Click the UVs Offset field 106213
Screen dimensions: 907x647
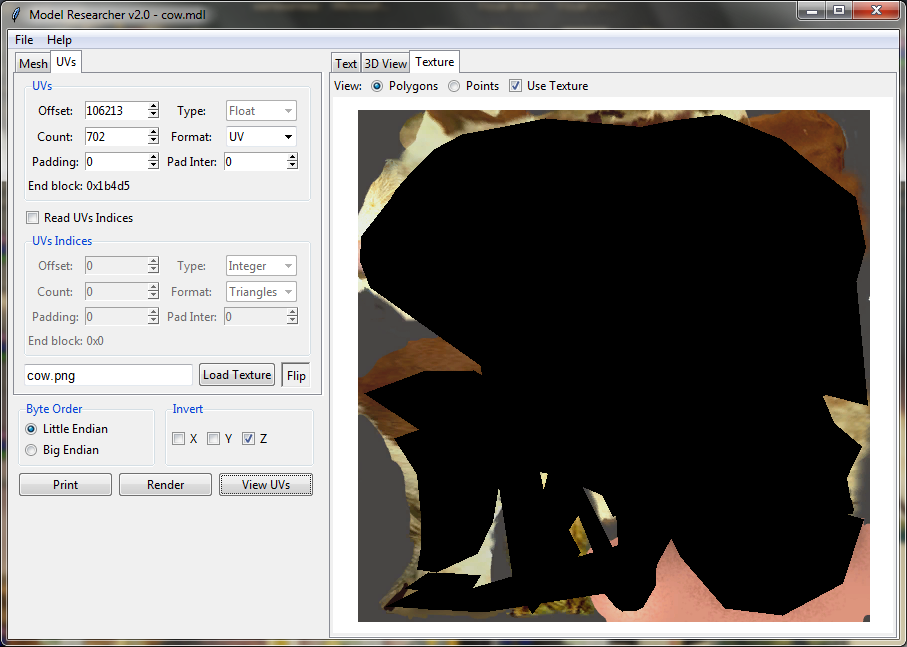[x=116, y=111]
